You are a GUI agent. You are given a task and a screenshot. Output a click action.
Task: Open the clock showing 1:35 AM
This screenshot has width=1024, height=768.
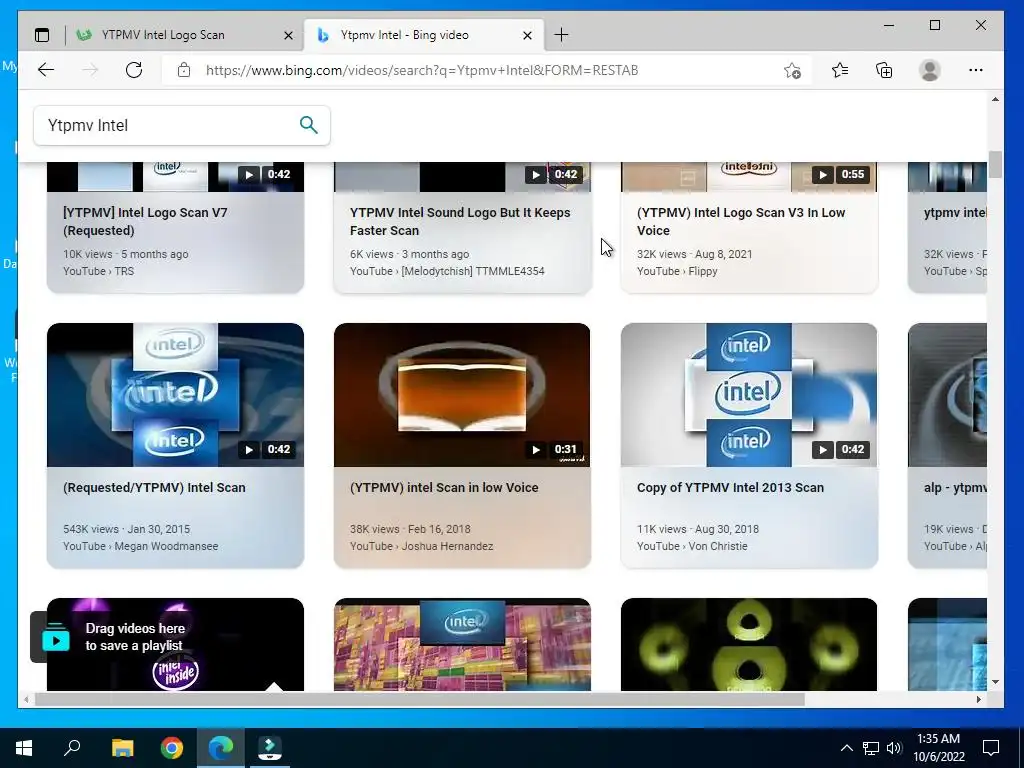(938, 748)
